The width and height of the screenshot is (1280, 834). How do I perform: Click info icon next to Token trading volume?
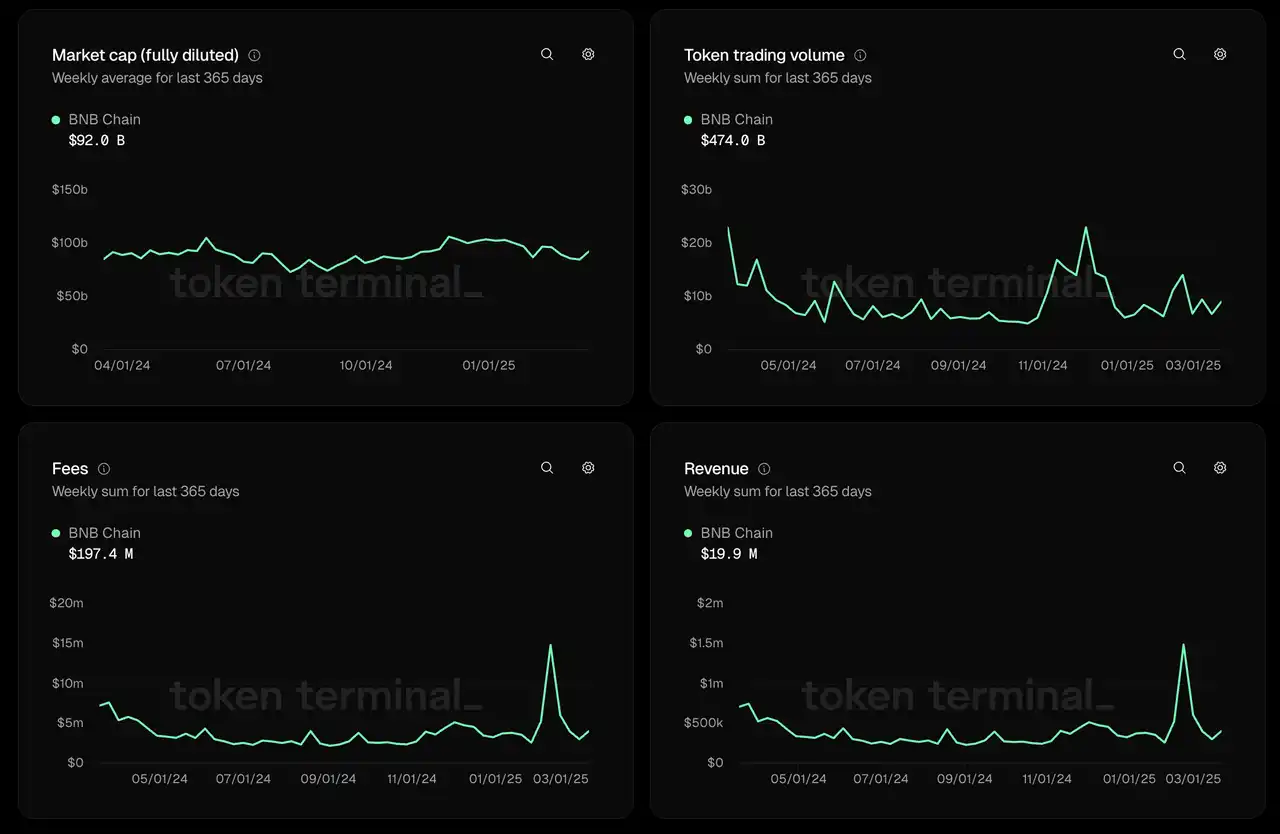(x=860, y=56)
